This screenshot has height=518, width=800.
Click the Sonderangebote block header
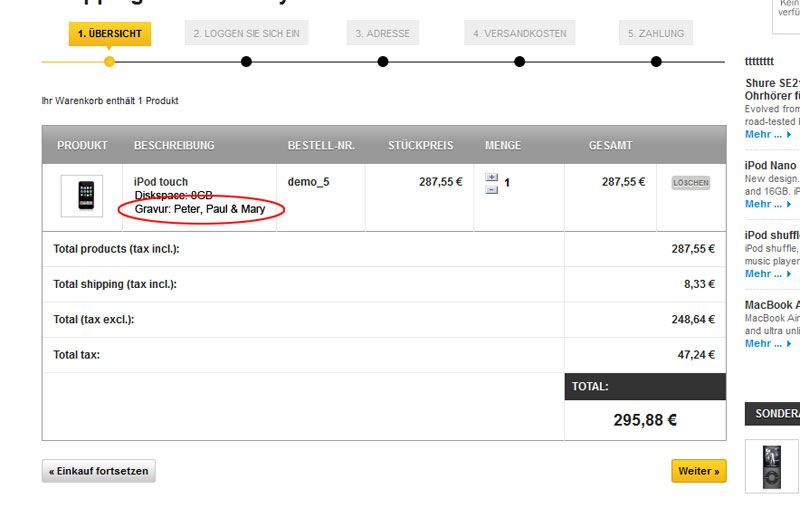point(772,414)
